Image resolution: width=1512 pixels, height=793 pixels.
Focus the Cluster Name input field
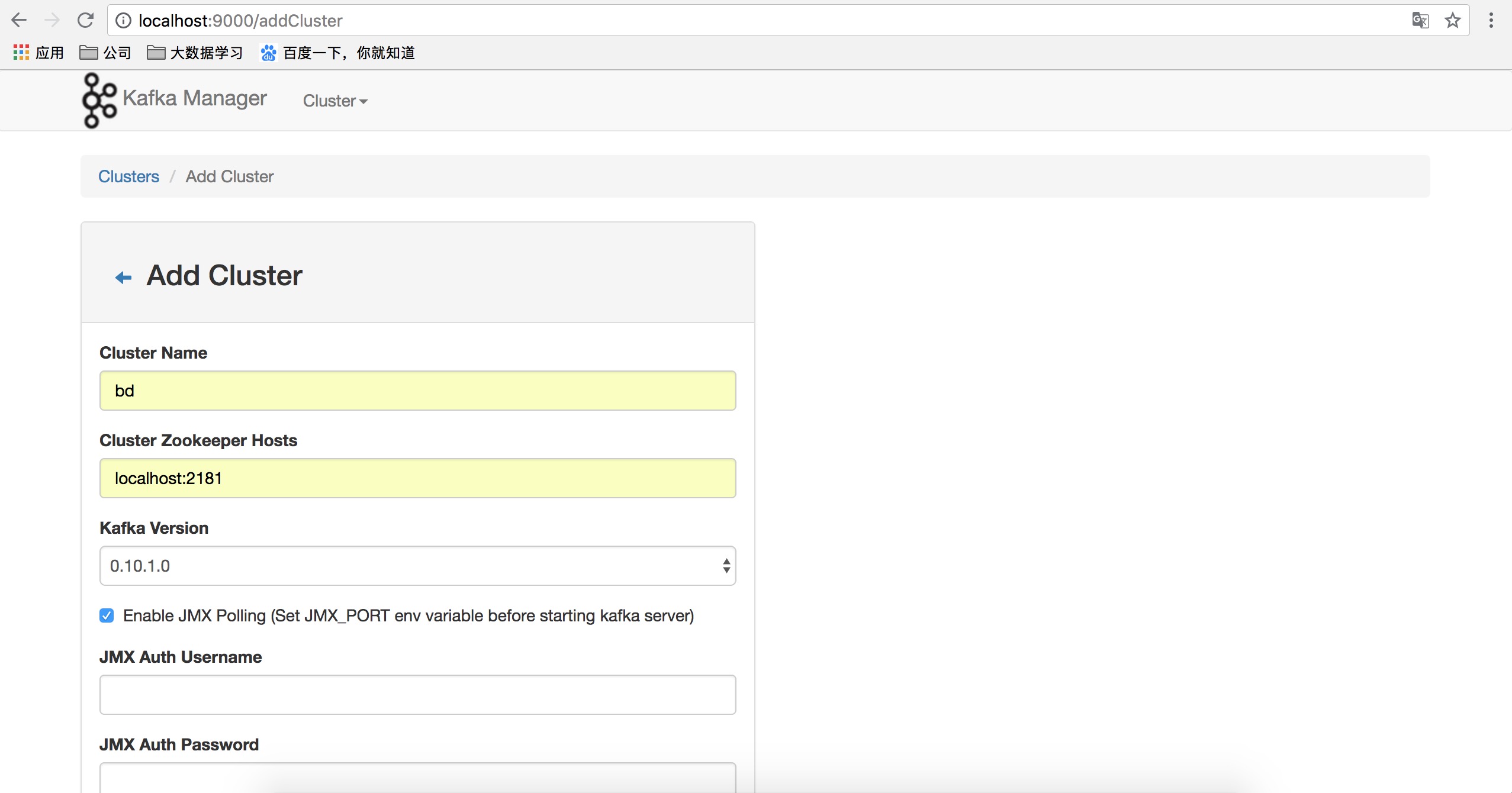tap(417, 391)
